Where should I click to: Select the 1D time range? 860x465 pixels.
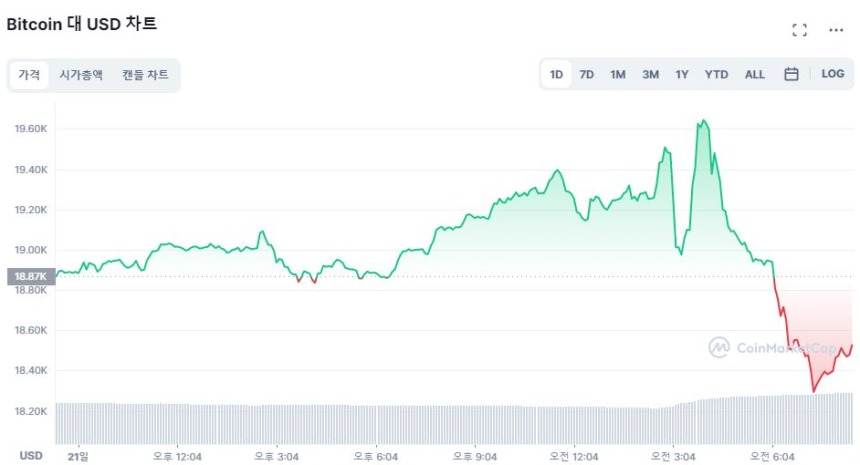pos(556,74)
